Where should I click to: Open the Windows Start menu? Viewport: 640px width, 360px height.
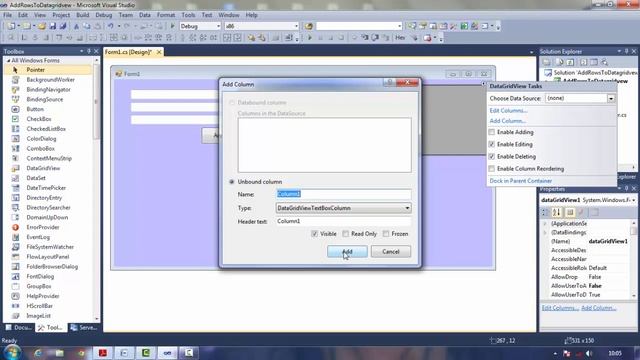12,353
